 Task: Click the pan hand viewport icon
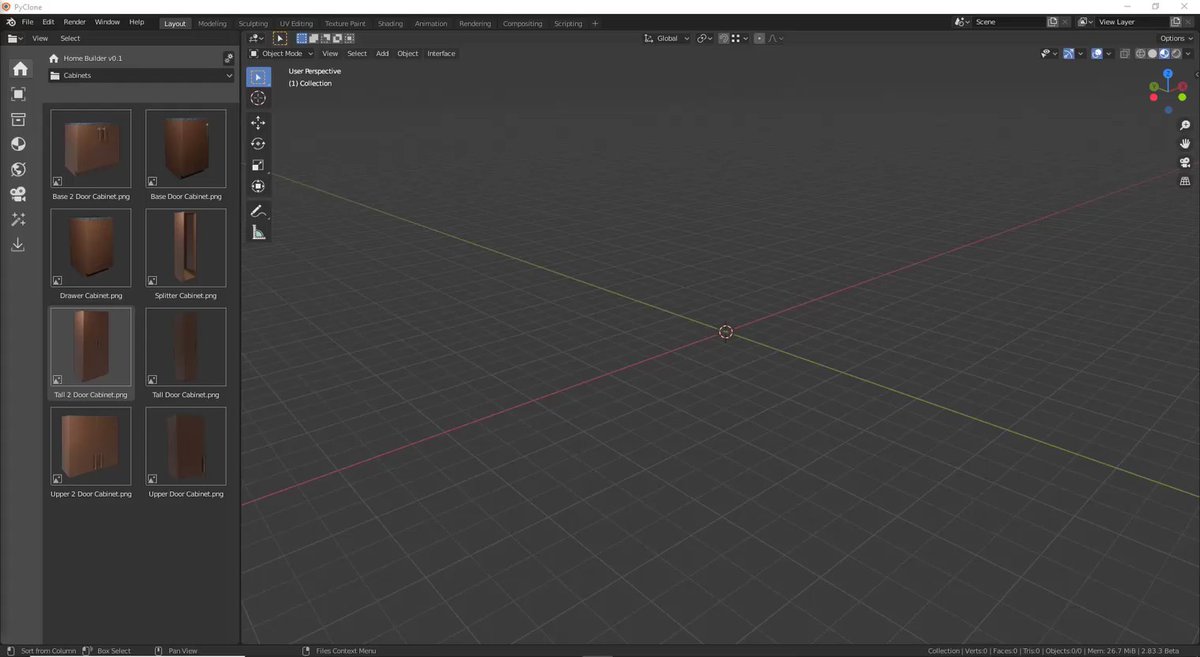point(1185,144)
